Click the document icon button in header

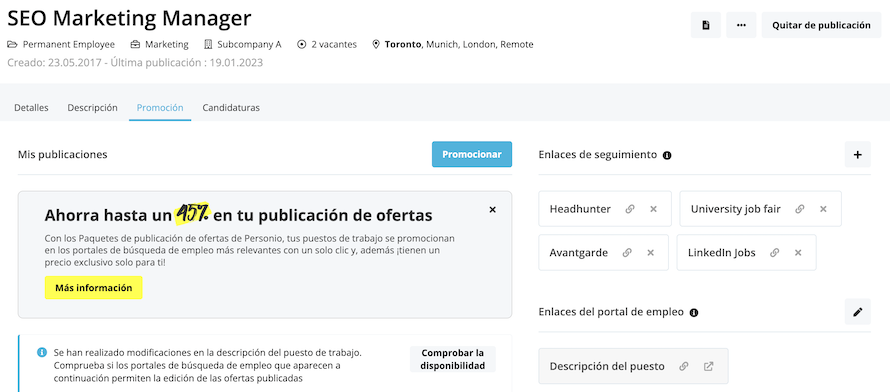tap(706, 25)
